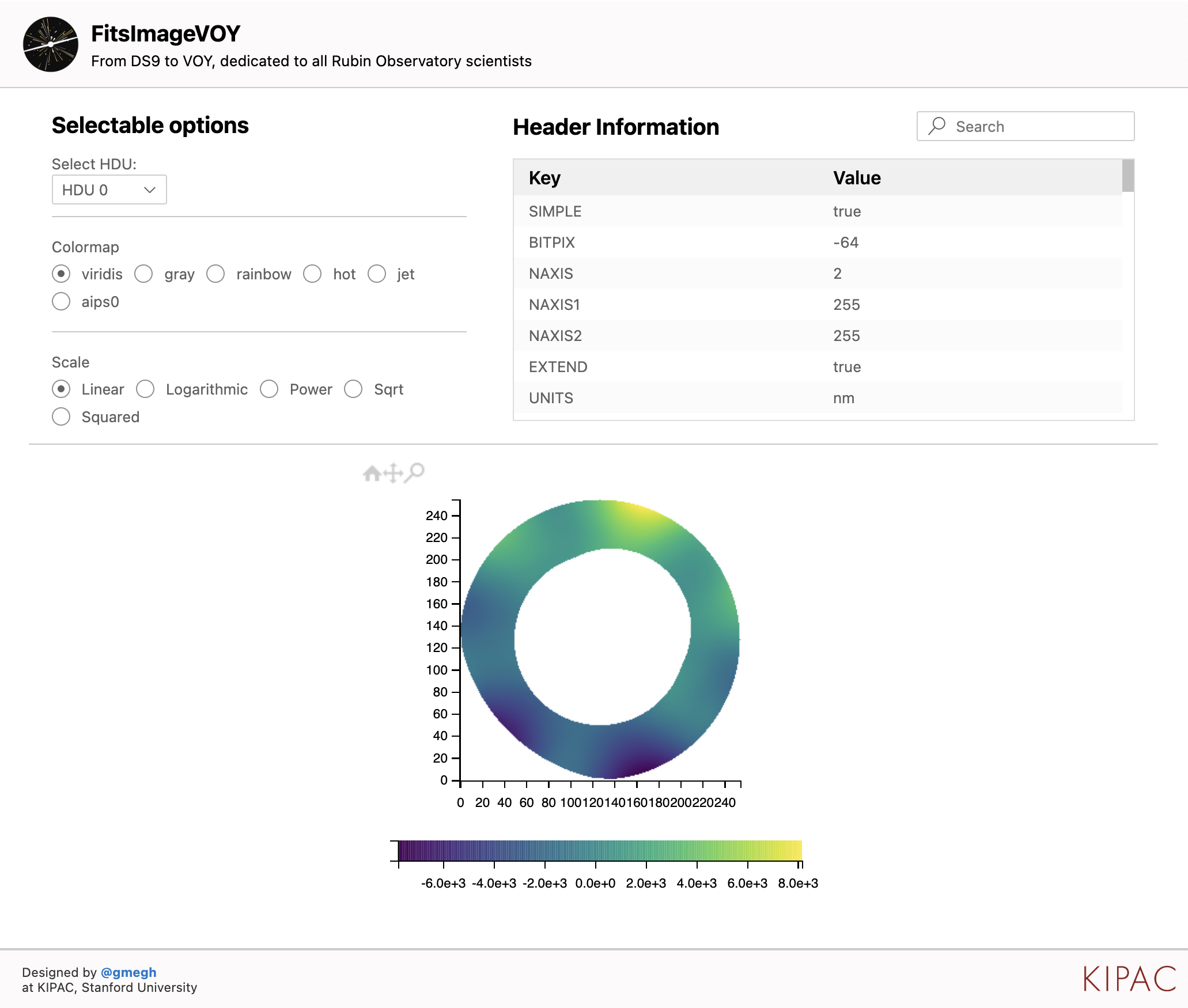Click the Value column header
Screen dimensions: 1188x1008
857,178
